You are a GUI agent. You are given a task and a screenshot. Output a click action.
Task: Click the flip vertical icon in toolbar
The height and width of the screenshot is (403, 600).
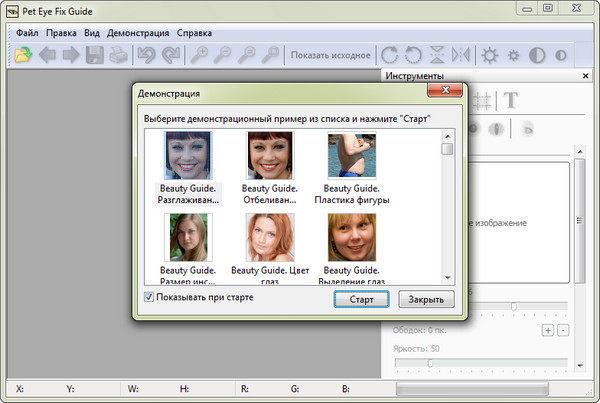coord(437,55)
